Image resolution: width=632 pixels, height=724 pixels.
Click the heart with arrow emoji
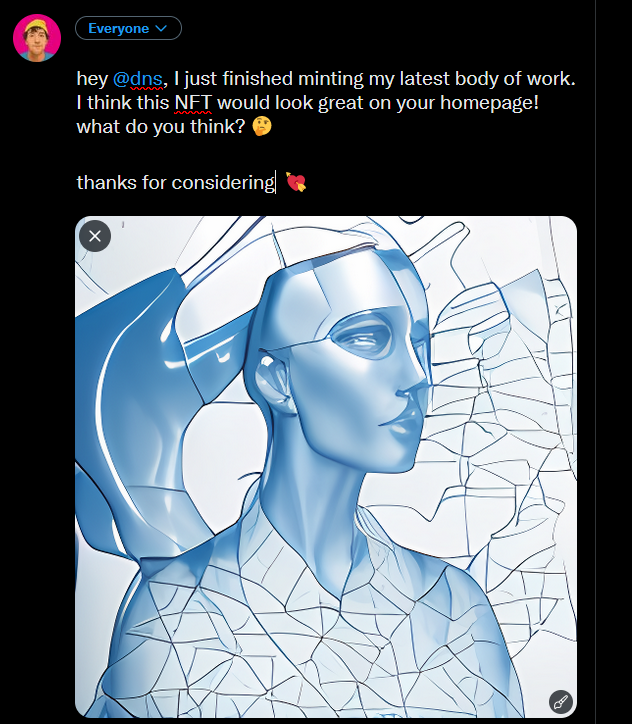296,183
